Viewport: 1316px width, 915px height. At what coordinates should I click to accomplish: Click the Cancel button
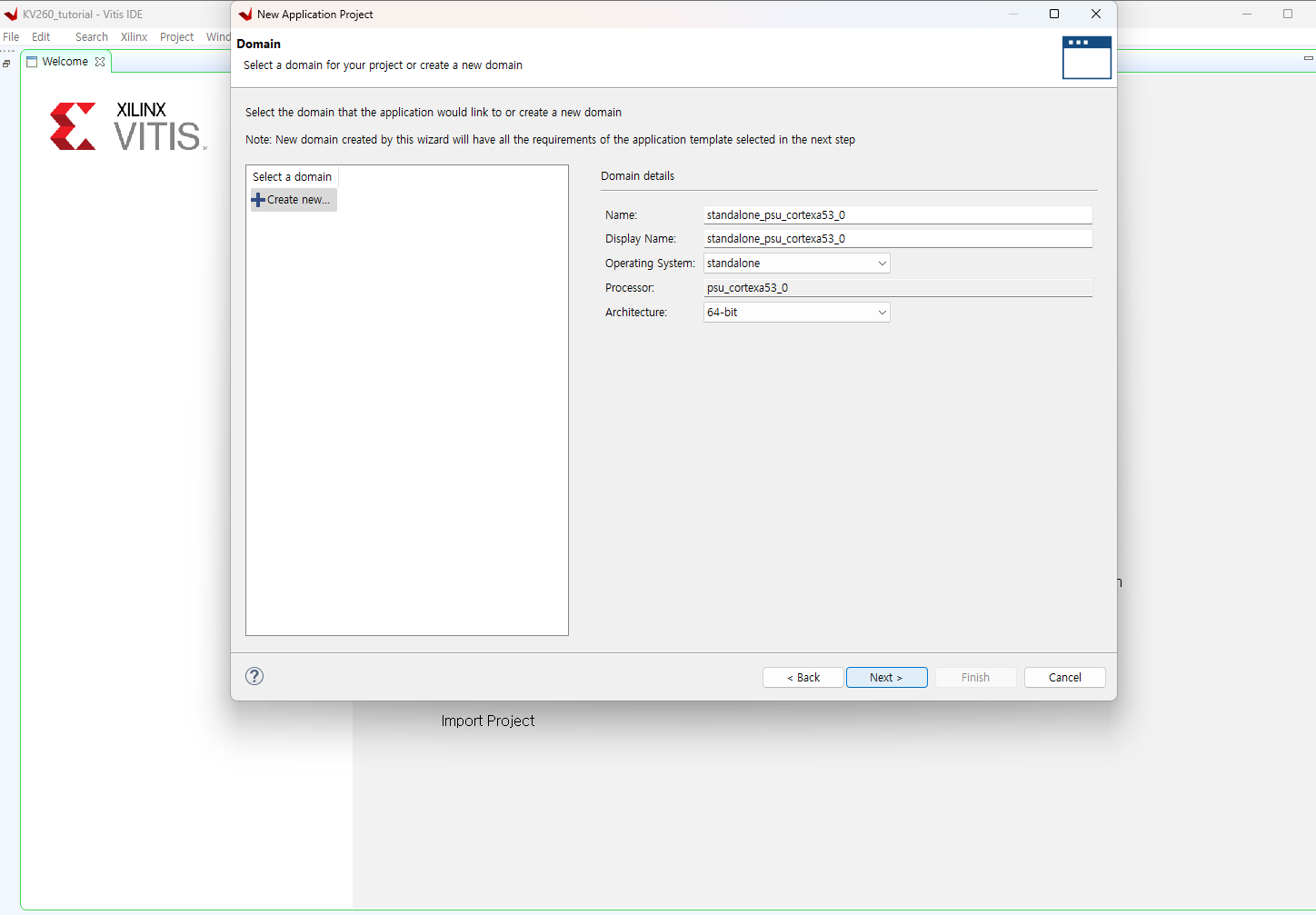tap(1065, 678)
